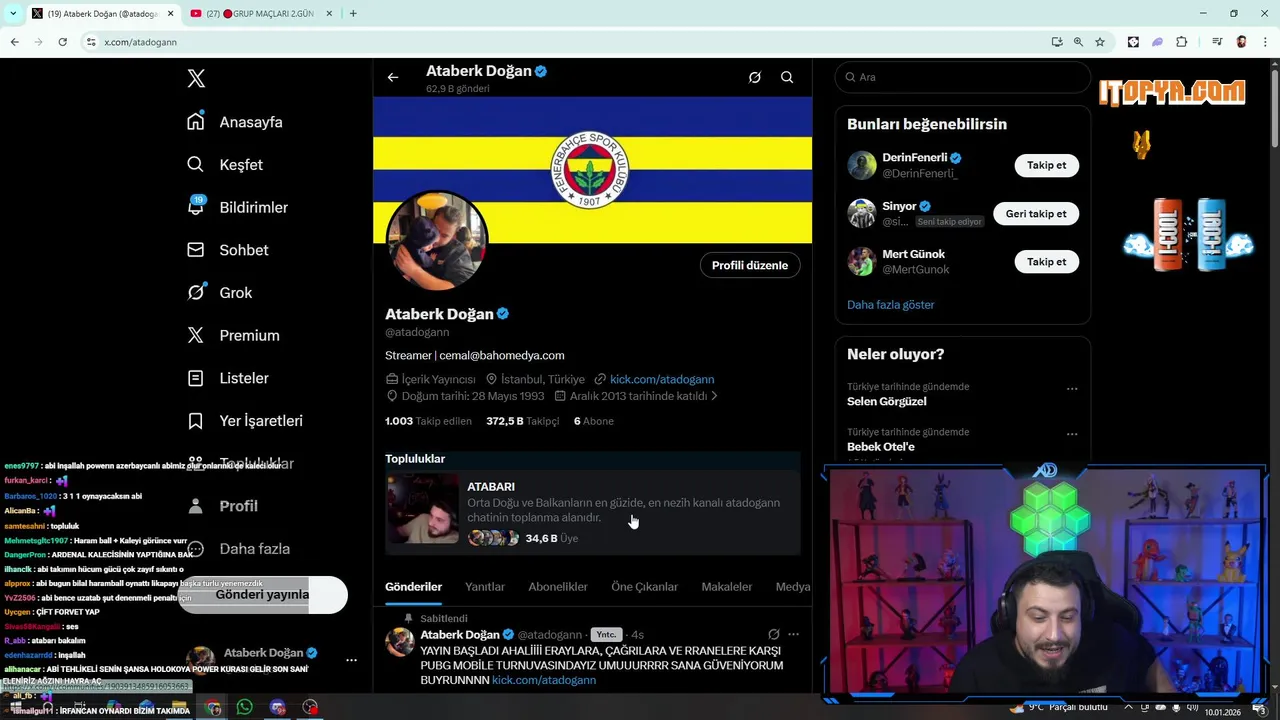Expand the Aralık 2013 join date chevron
This screenshot has height=720, width=1280.
[x=714, y=396]
